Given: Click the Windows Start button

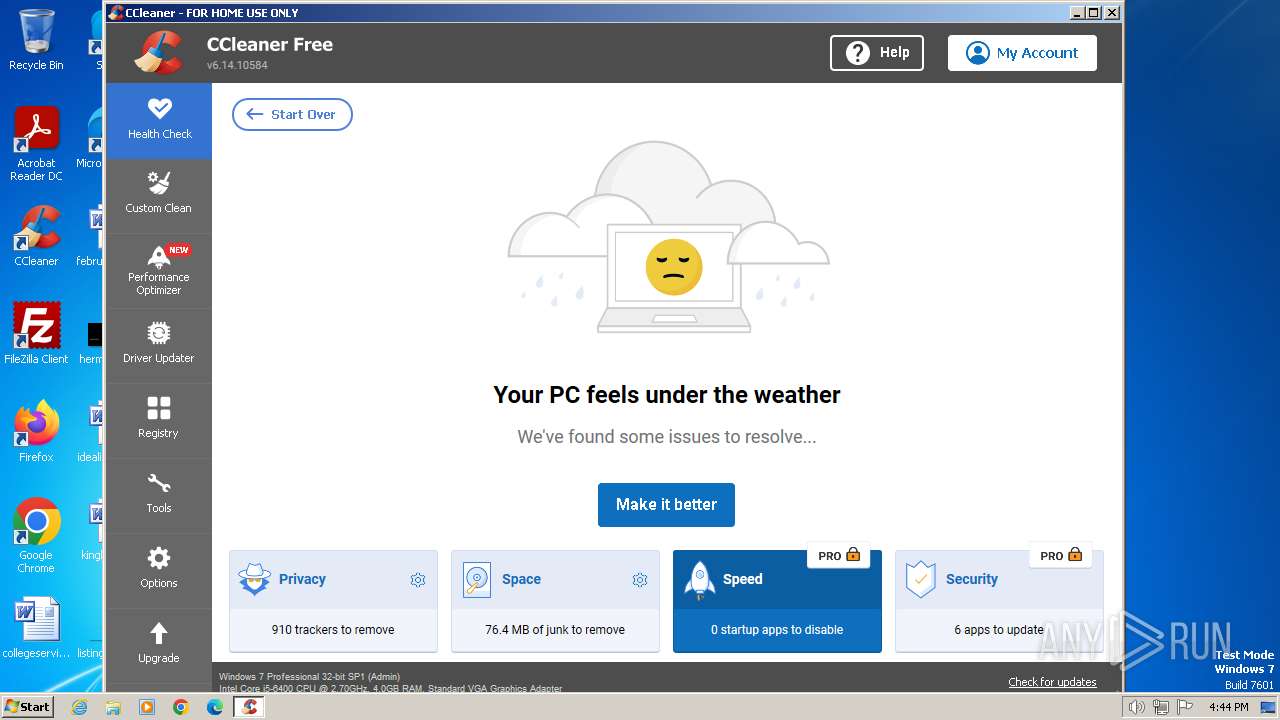Looking at the screenshot, I should click(28, 707).
